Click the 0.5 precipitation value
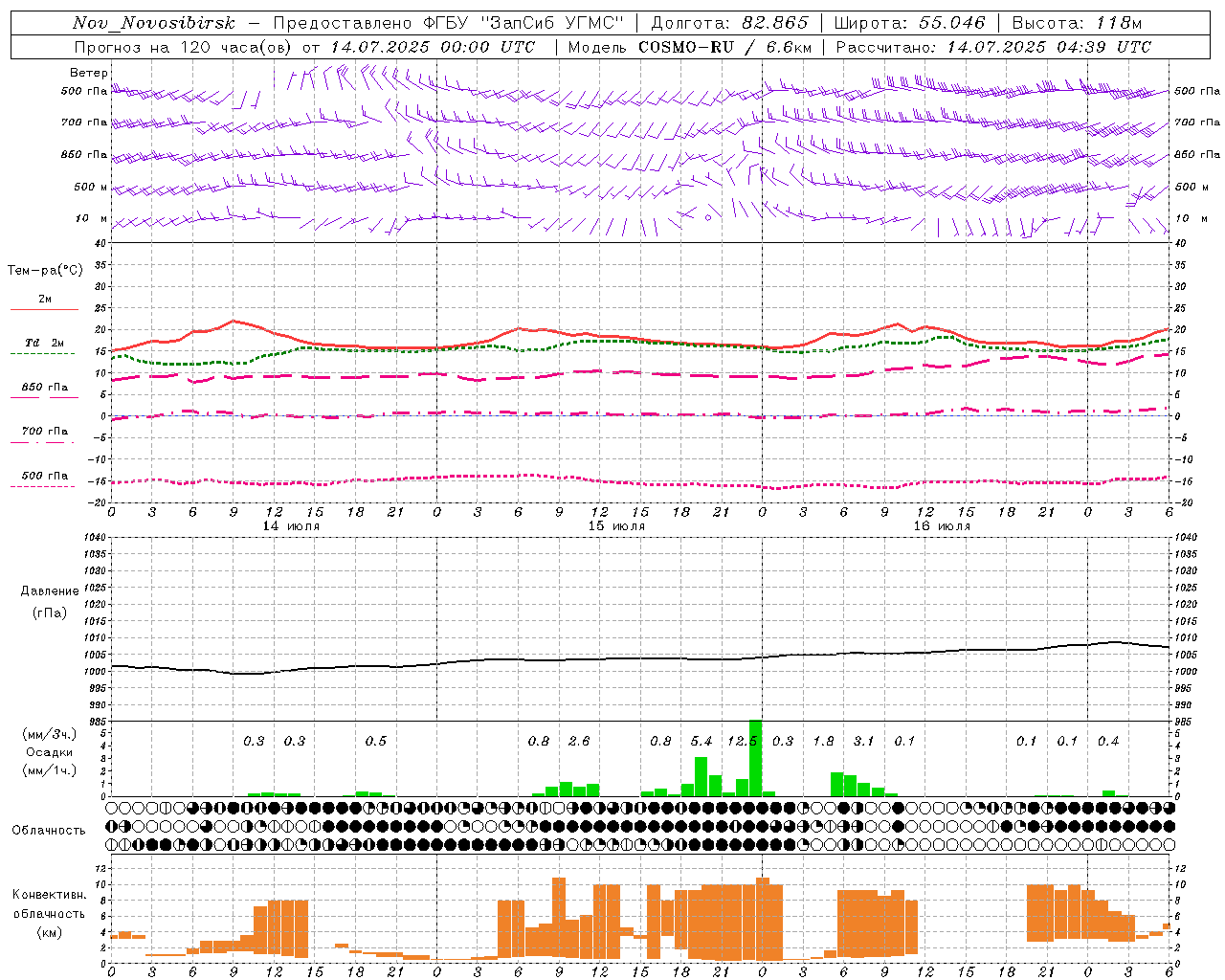Viewport: 1225px width, 980px height. (x=376, y=741)
